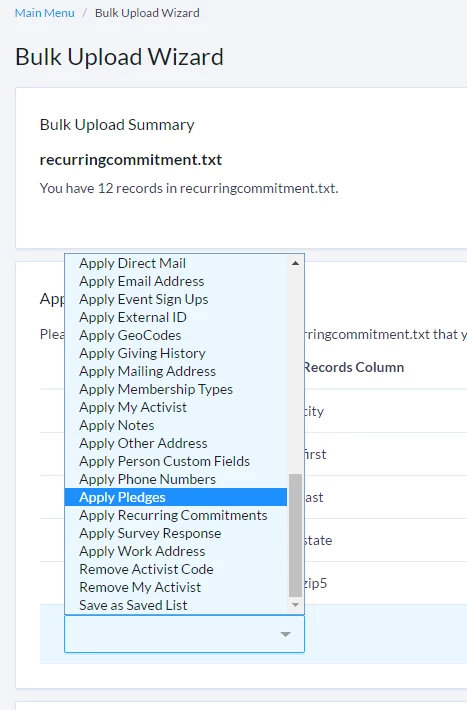The width and height of the screenshot is (467, 710).
Task: Click the city column cell
Action: (313, 411)
